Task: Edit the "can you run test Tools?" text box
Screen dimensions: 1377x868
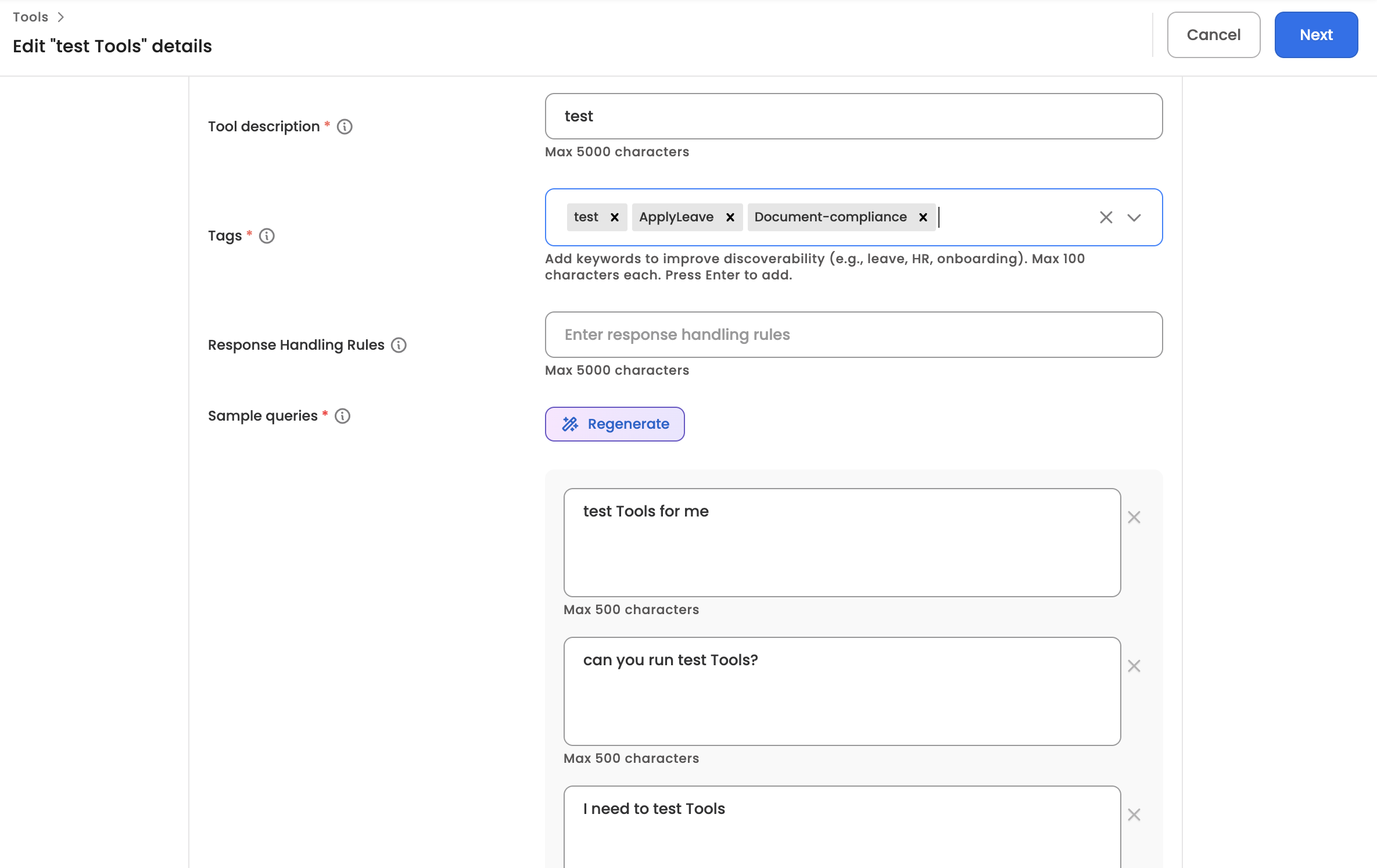Action: 842,691
